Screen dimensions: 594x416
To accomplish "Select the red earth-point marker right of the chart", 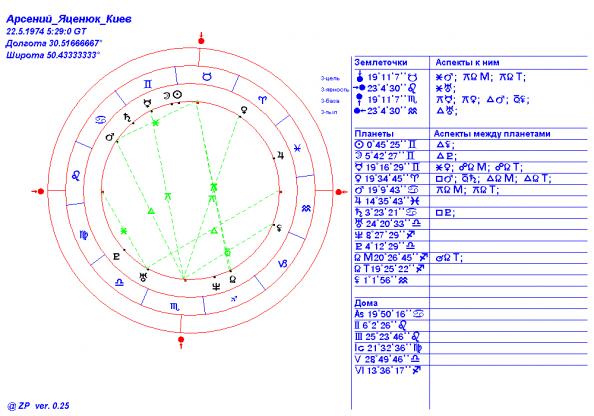I will coord(341,192).
